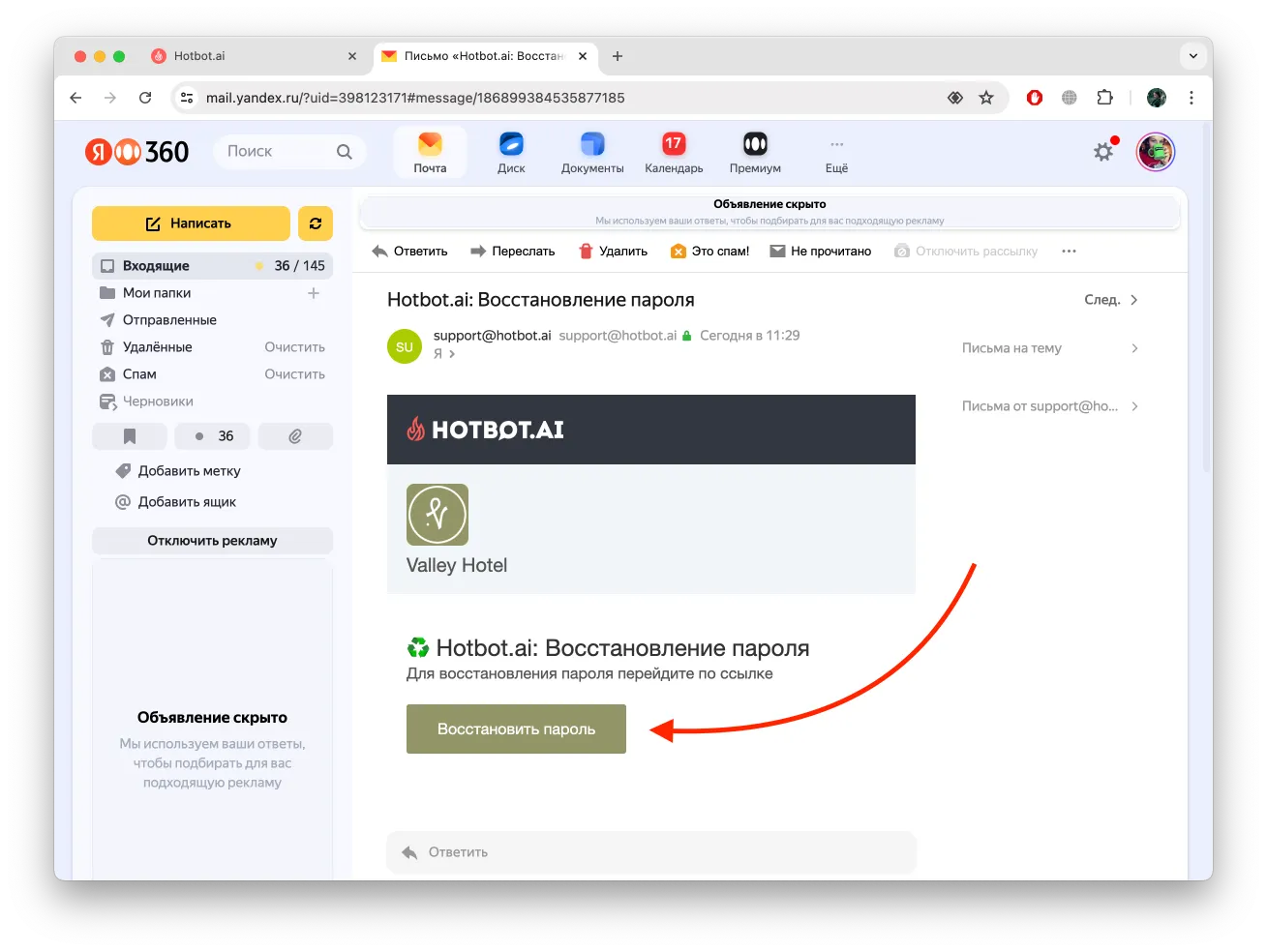Open the tab search dropdown arrow
Screen dimensions: 1267x952
coord(1193,56)
